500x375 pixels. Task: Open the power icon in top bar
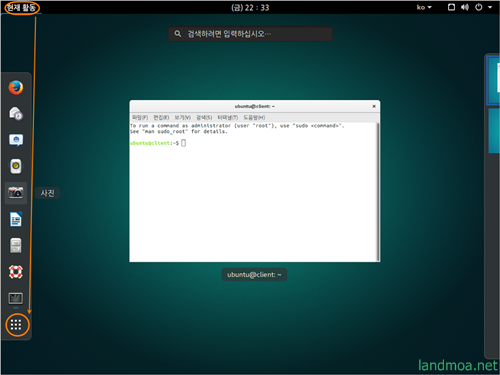pos(479,7)
